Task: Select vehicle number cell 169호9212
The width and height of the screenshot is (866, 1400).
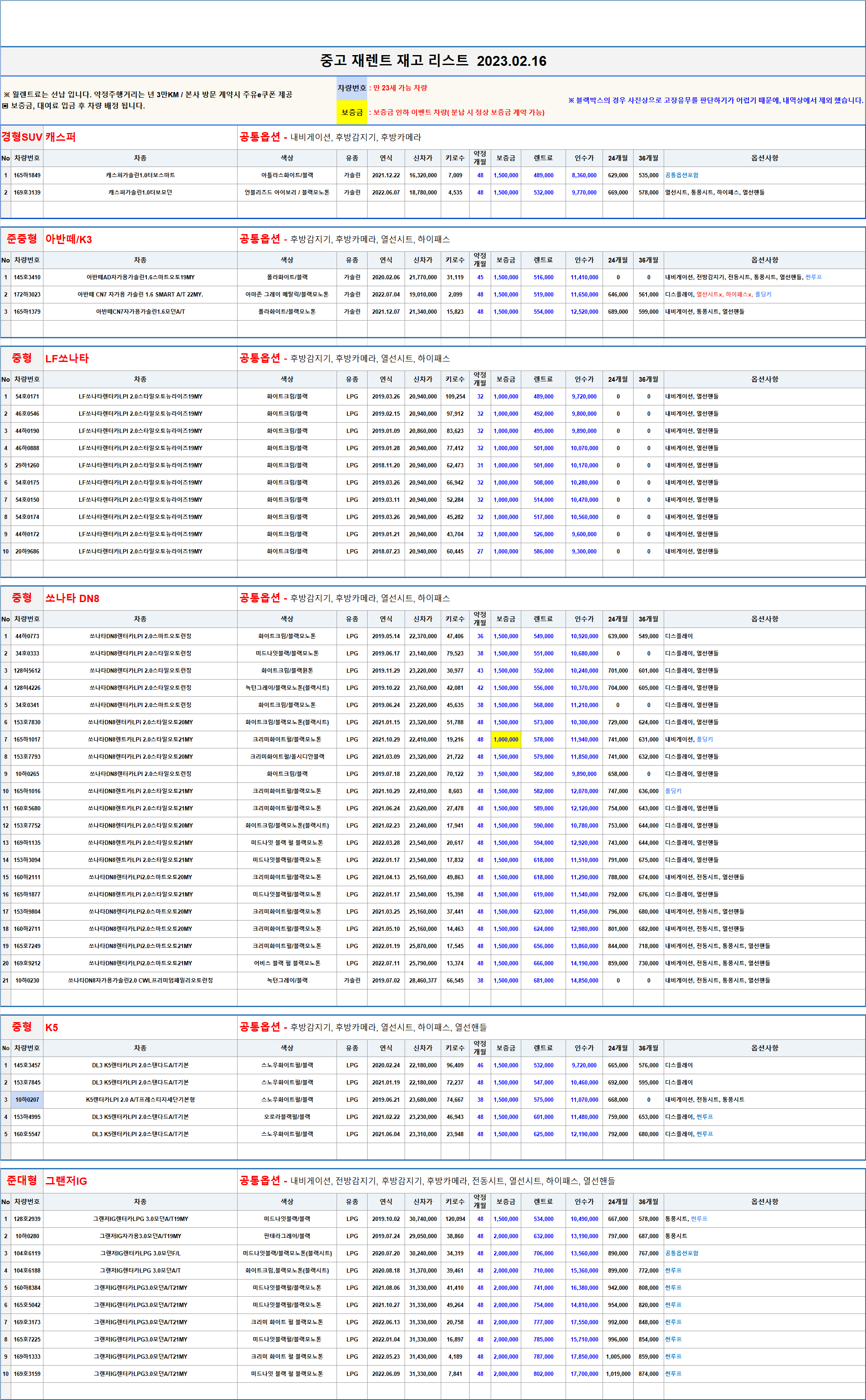Action: click(x=27, y=963)
